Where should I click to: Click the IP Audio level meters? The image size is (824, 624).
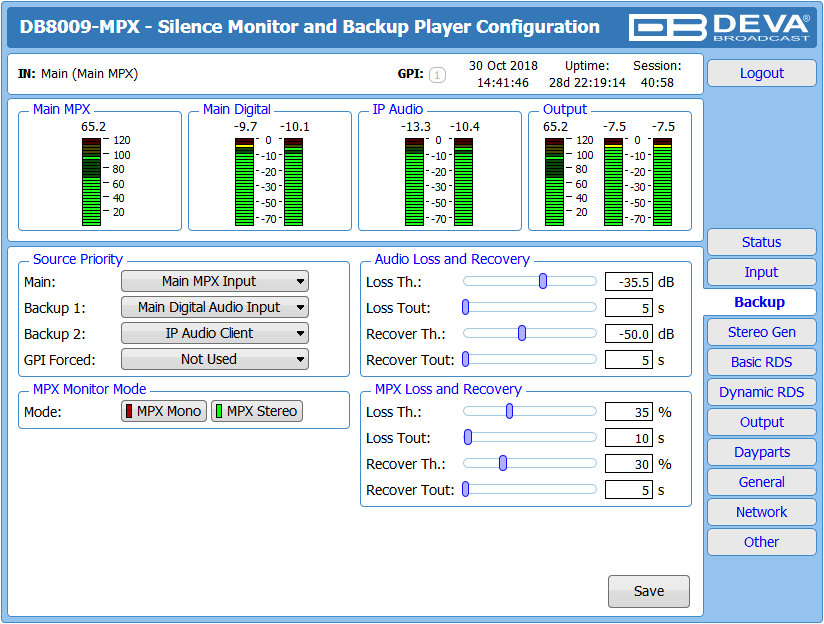439,182
